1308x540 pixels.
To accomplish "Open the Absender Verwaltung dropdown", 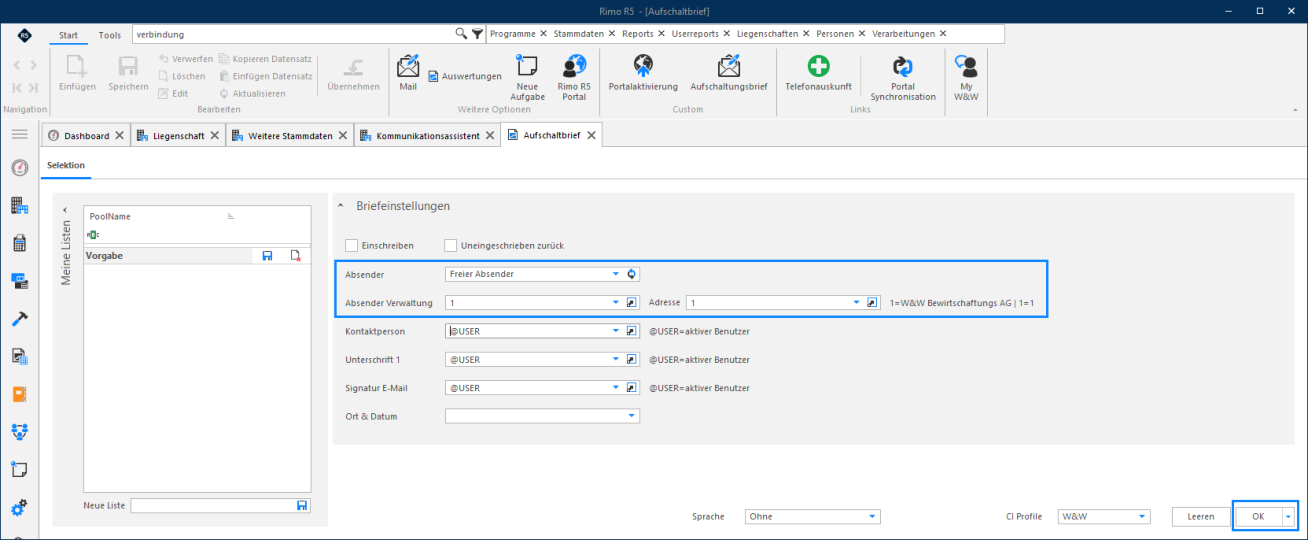I will [616, 302].
